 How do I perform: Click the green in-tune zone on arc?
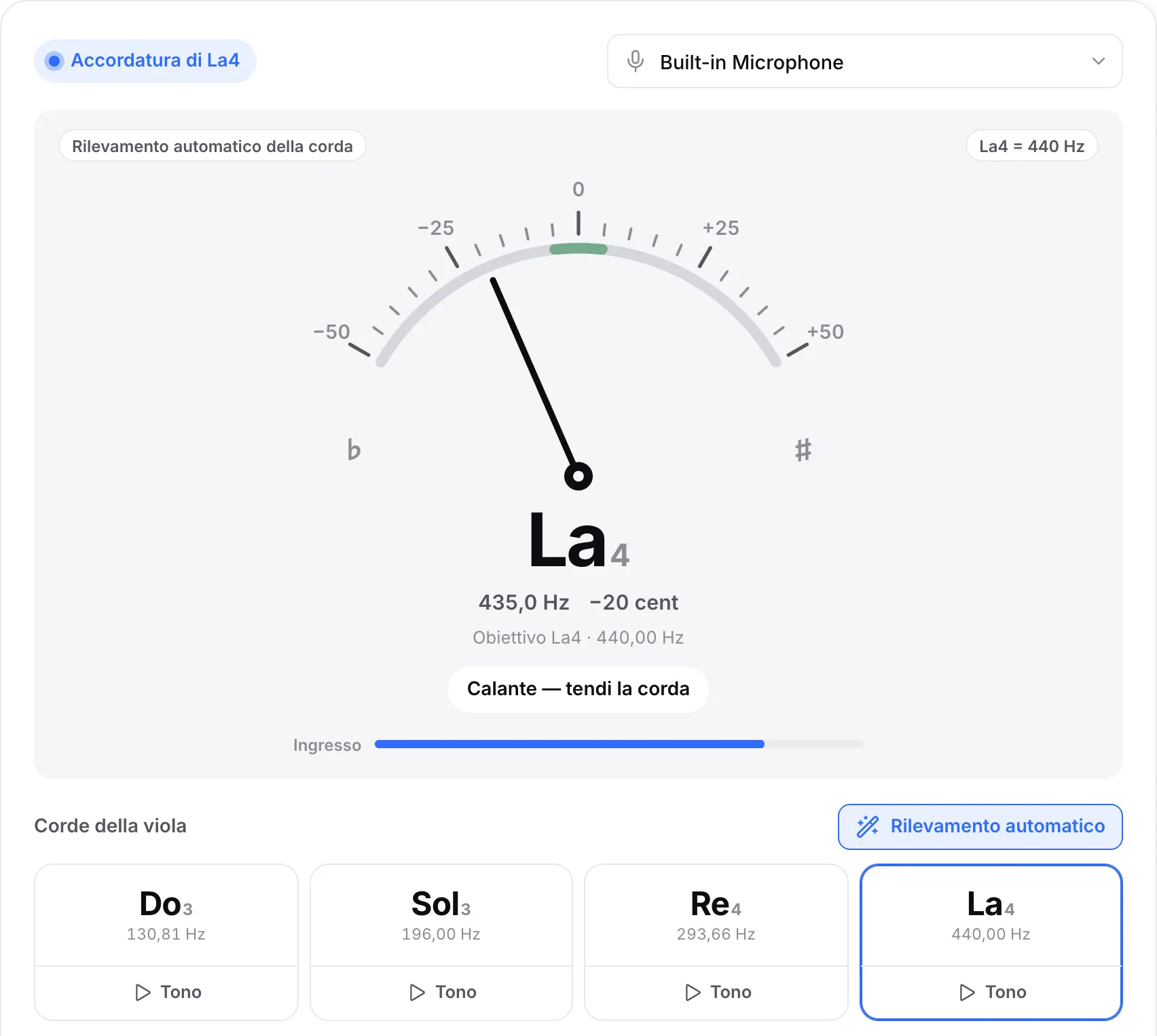[x=578, y=249]
